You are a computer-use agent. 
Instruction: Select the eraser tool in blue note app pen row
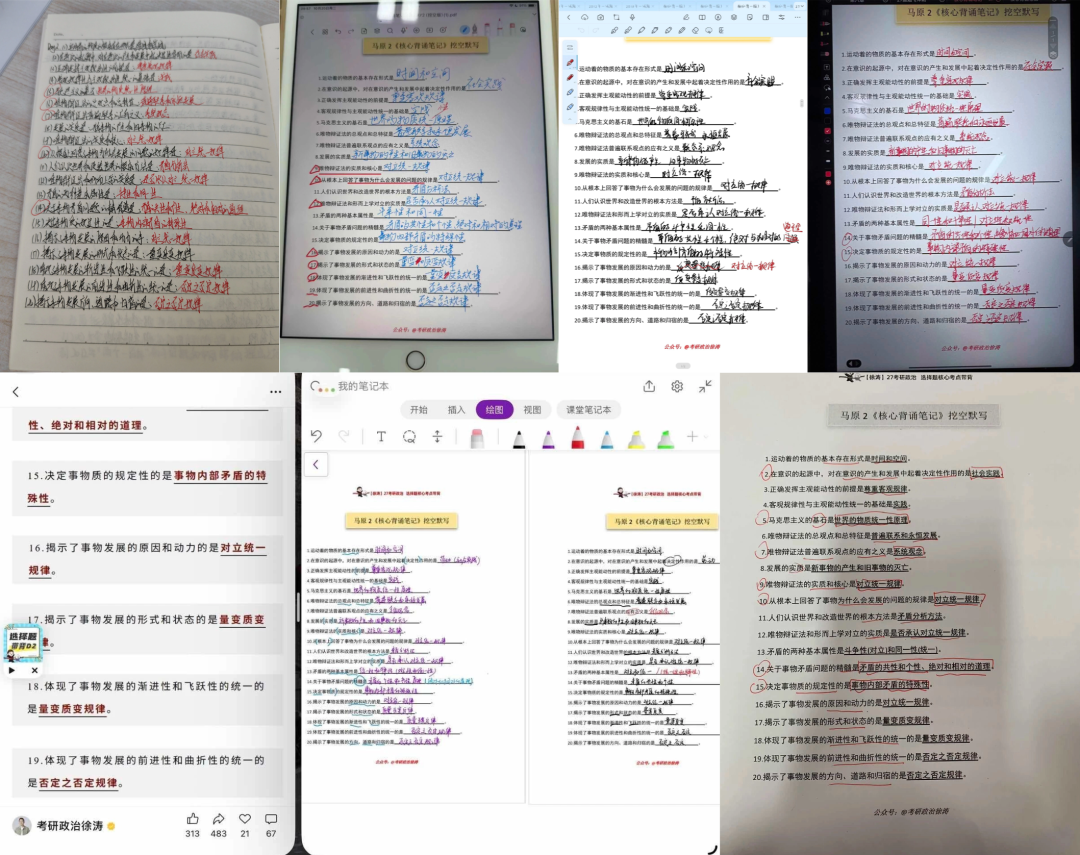coord(696,30)
